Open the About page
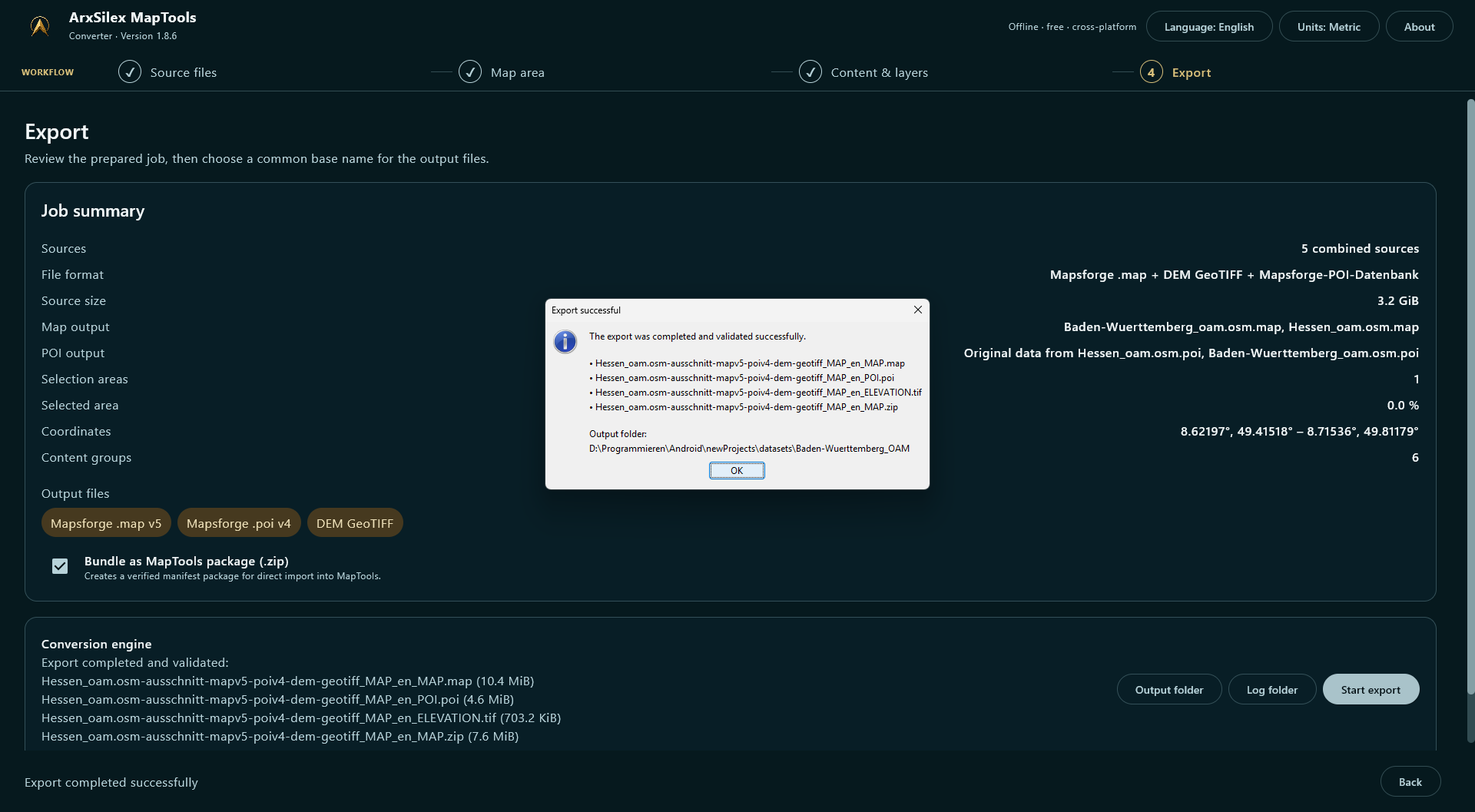This screenshot has height=812, width=1475. 1419,27
